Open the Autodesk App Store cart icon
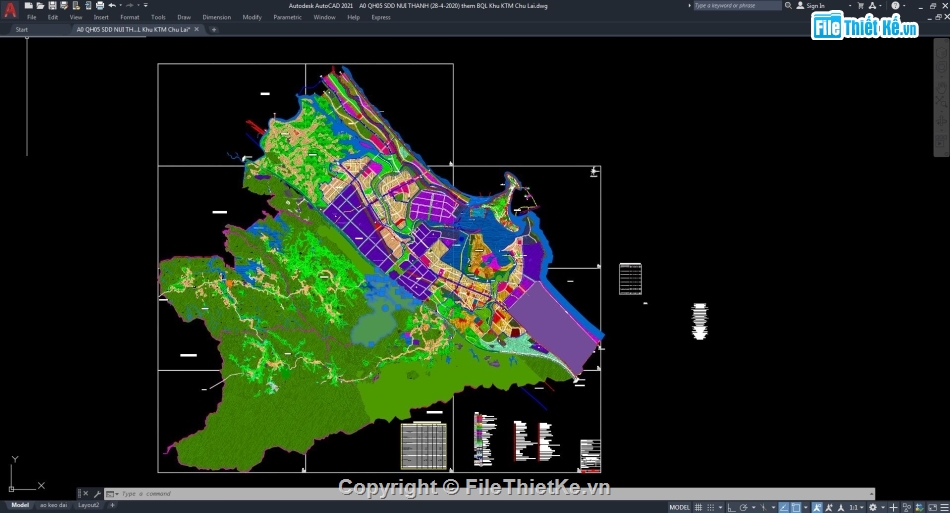The width and height of the screenshot is (950, 513). pyautogui.click(x=860, y=5)
